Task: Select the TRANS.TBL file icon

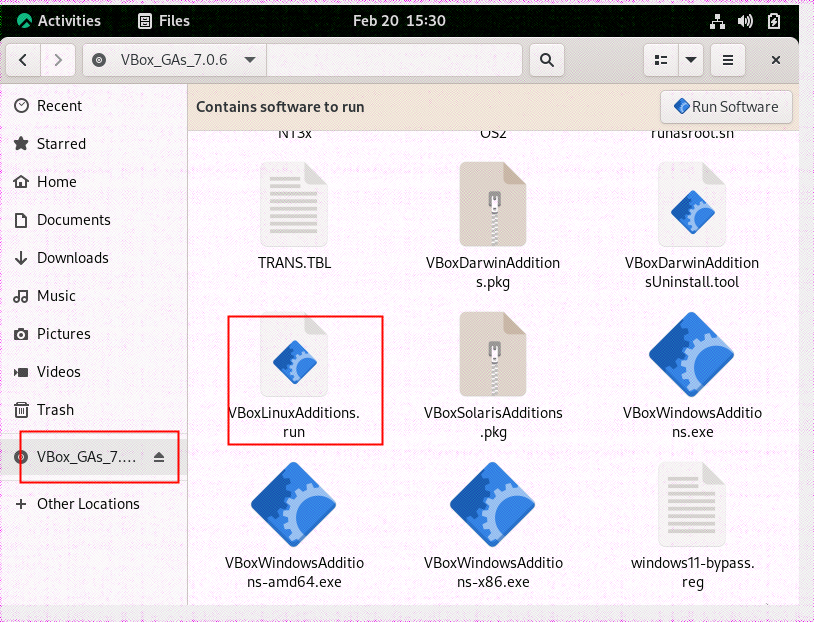Action: [294, 205]
